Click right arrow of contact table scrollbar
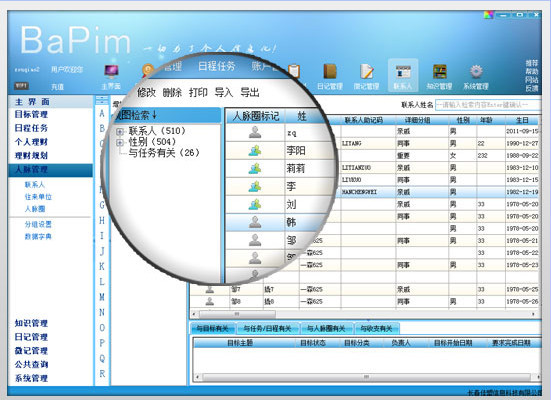This screenshot has height=400, width=551. click(x=534, y=314)
